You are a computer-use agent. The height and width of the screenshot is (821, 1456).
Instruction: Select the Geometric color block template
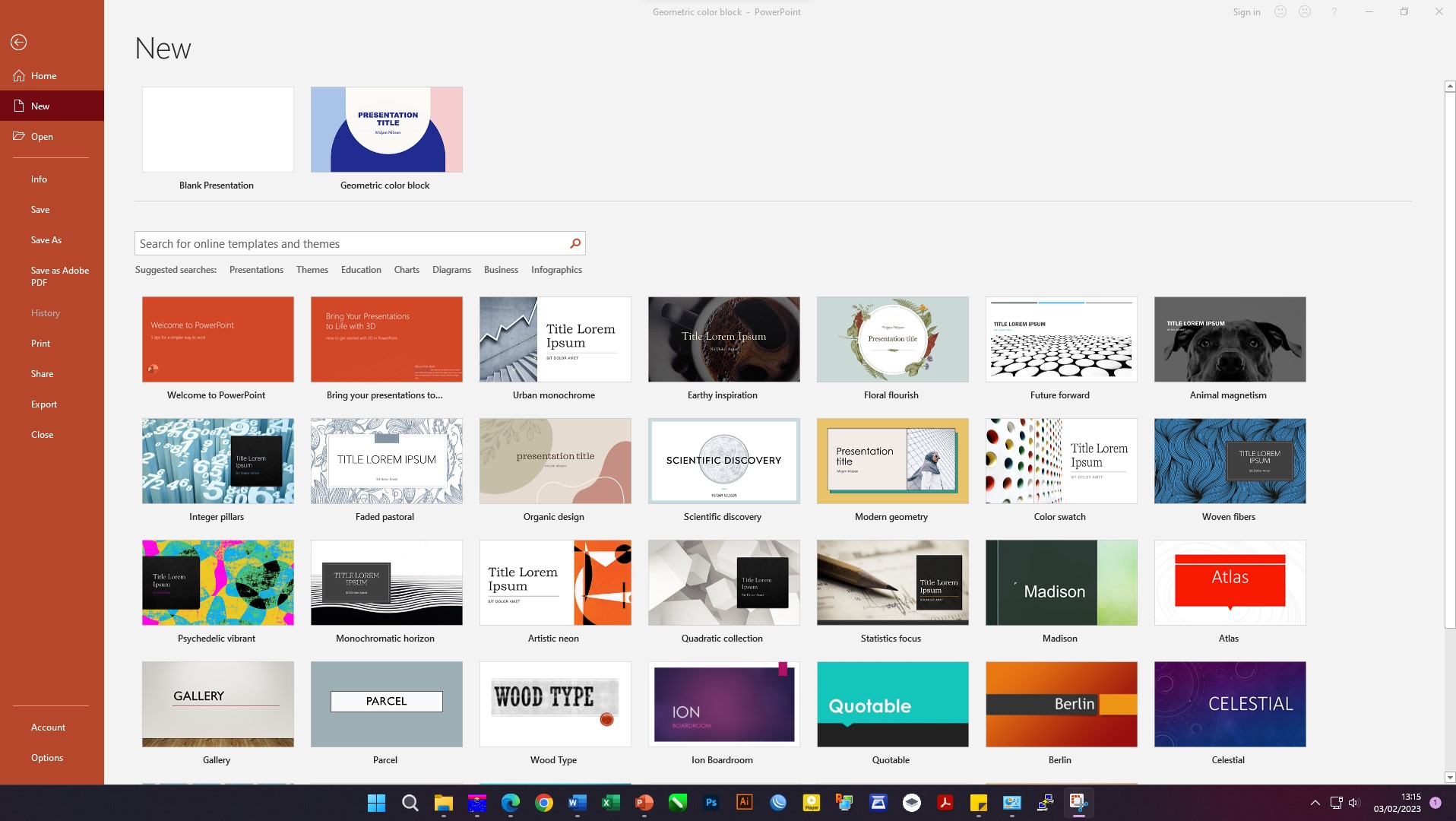point(387,130)
